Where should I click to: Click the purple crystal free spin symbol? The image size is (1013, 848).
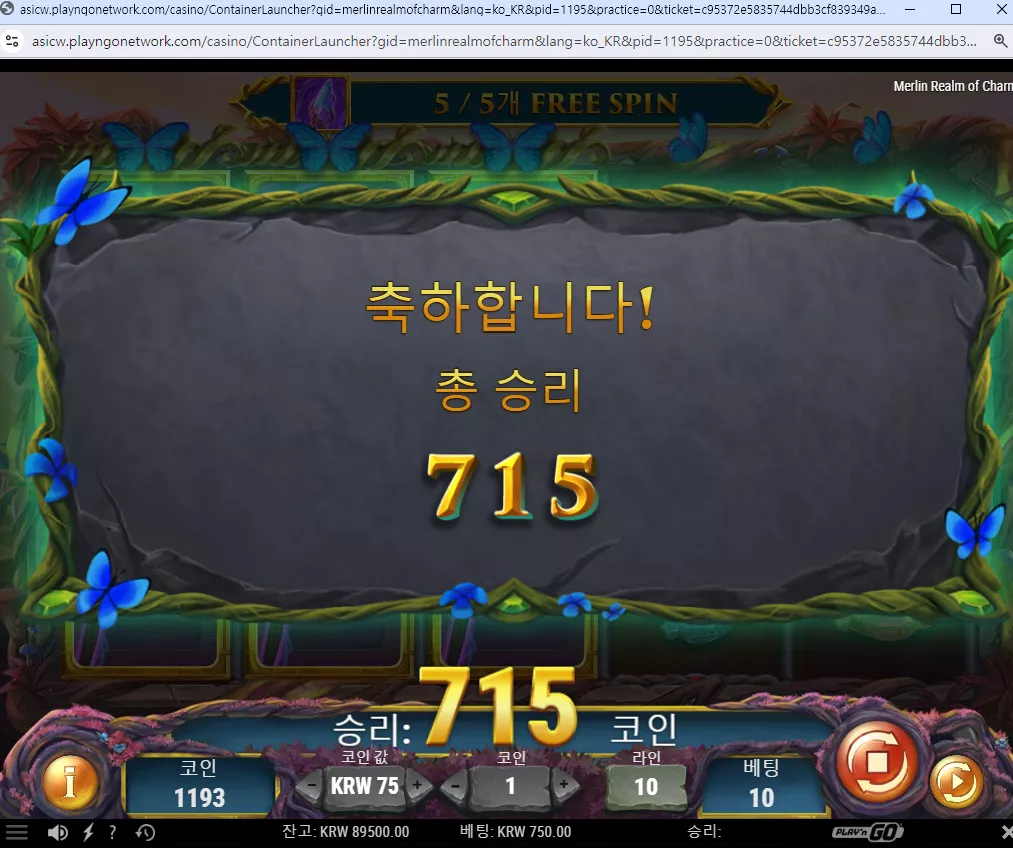321,102
